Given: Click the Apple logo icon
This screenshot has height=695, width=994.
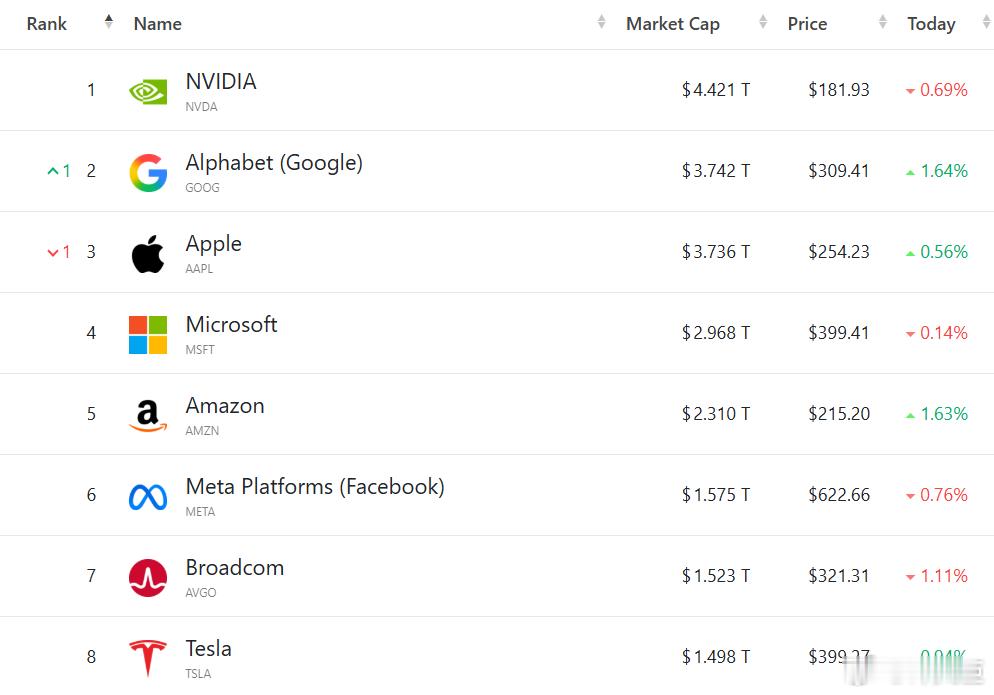Looking at the screenshot, I should [148, 253].
